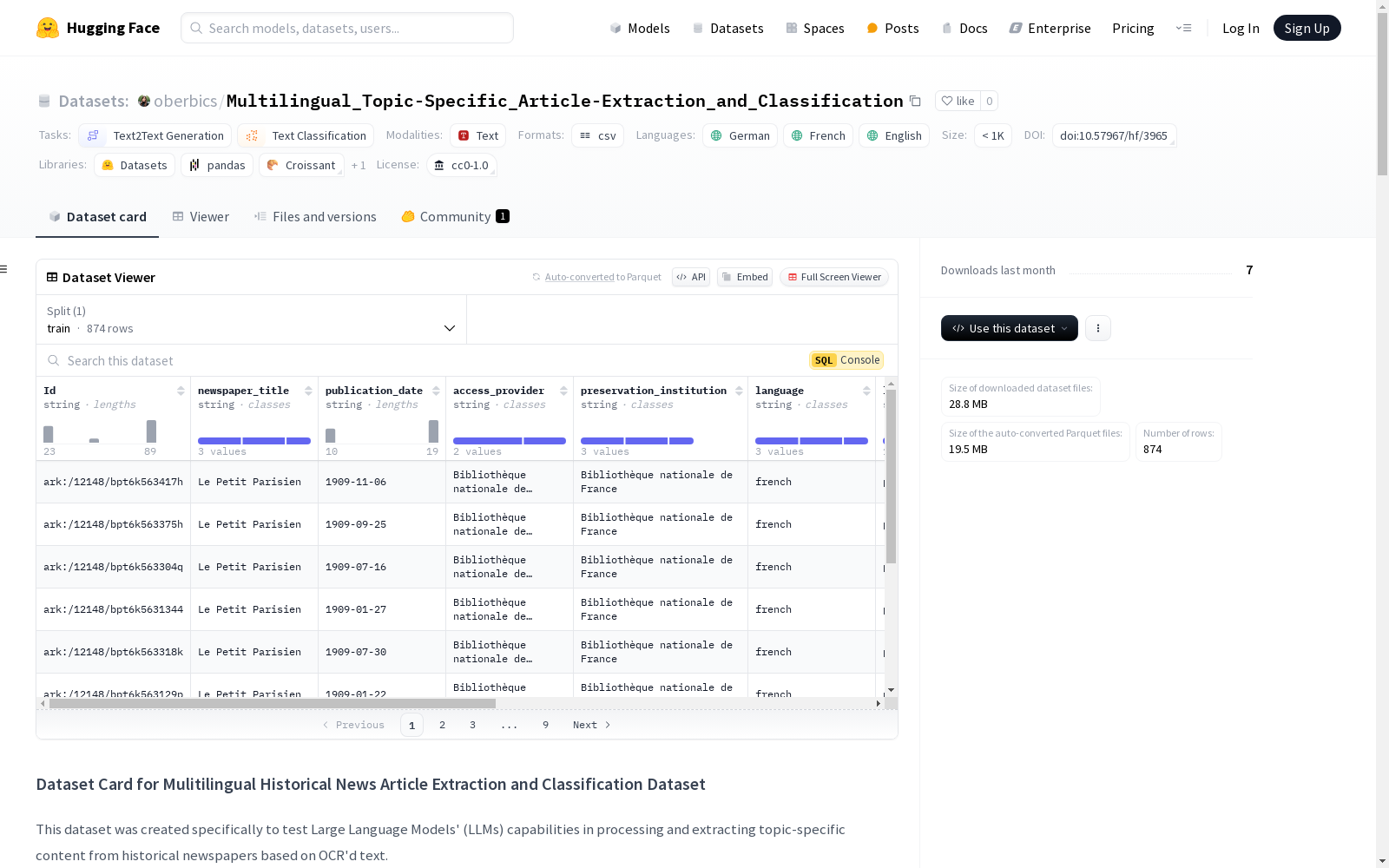Screen dimensions: 1389x868
Task: Open the Enterprise menu item
Action: coord(1050,28)
